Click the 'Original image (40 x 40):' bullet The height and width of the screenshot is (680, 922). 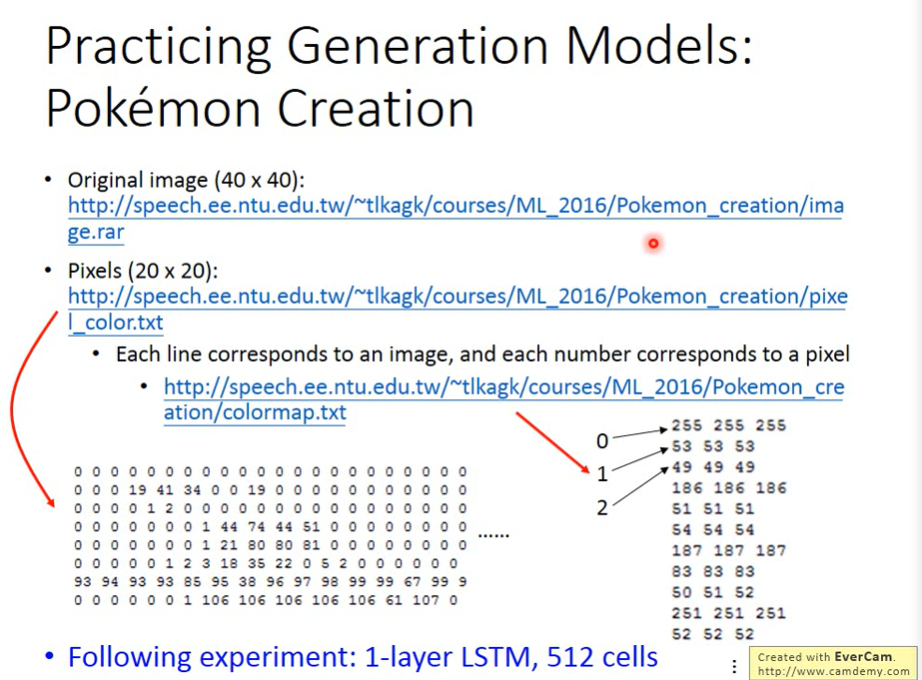click(x=186, y=180)
